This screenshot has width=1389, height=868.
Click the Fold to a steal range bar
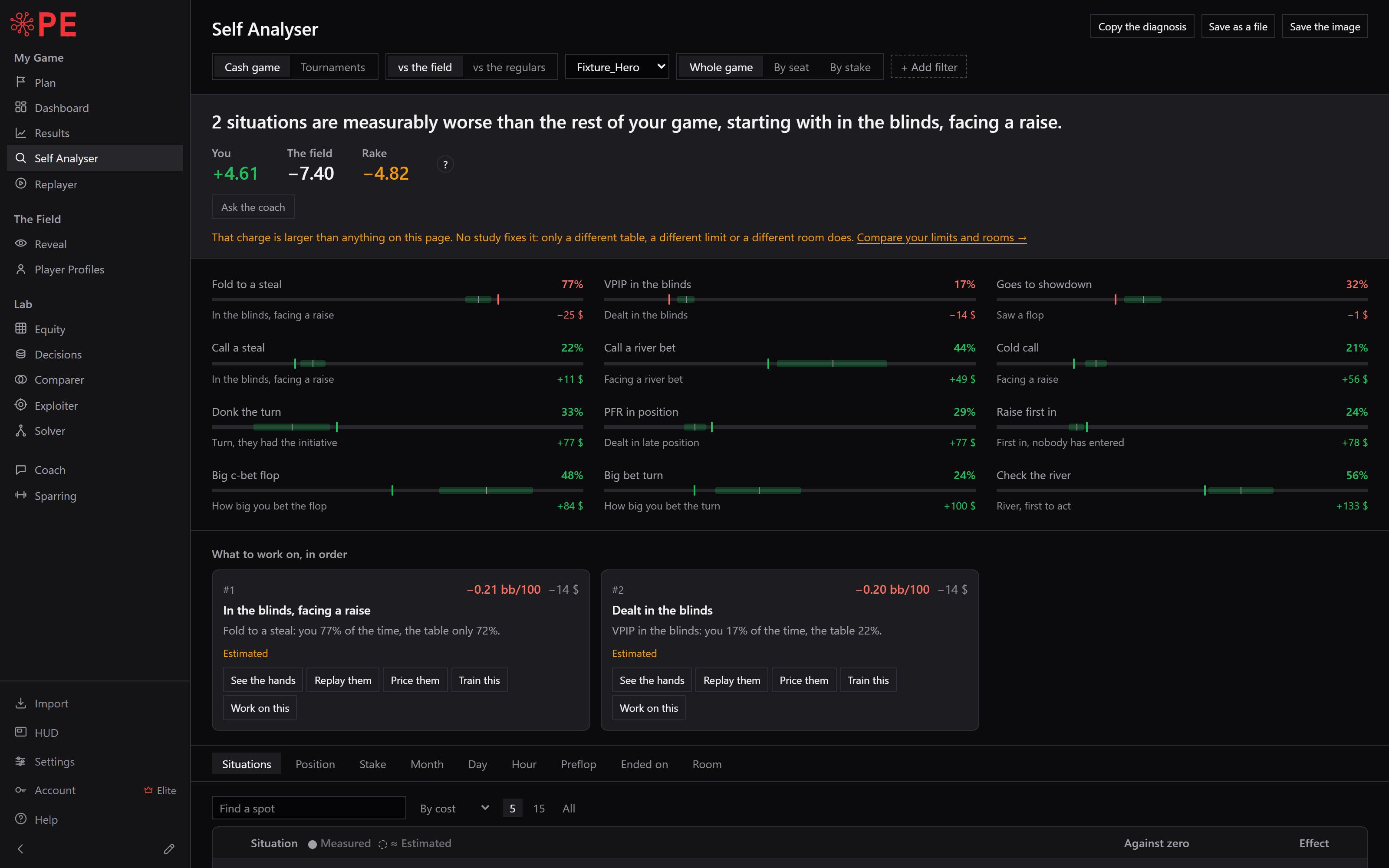pyautogui.click(x=397, y=299)
